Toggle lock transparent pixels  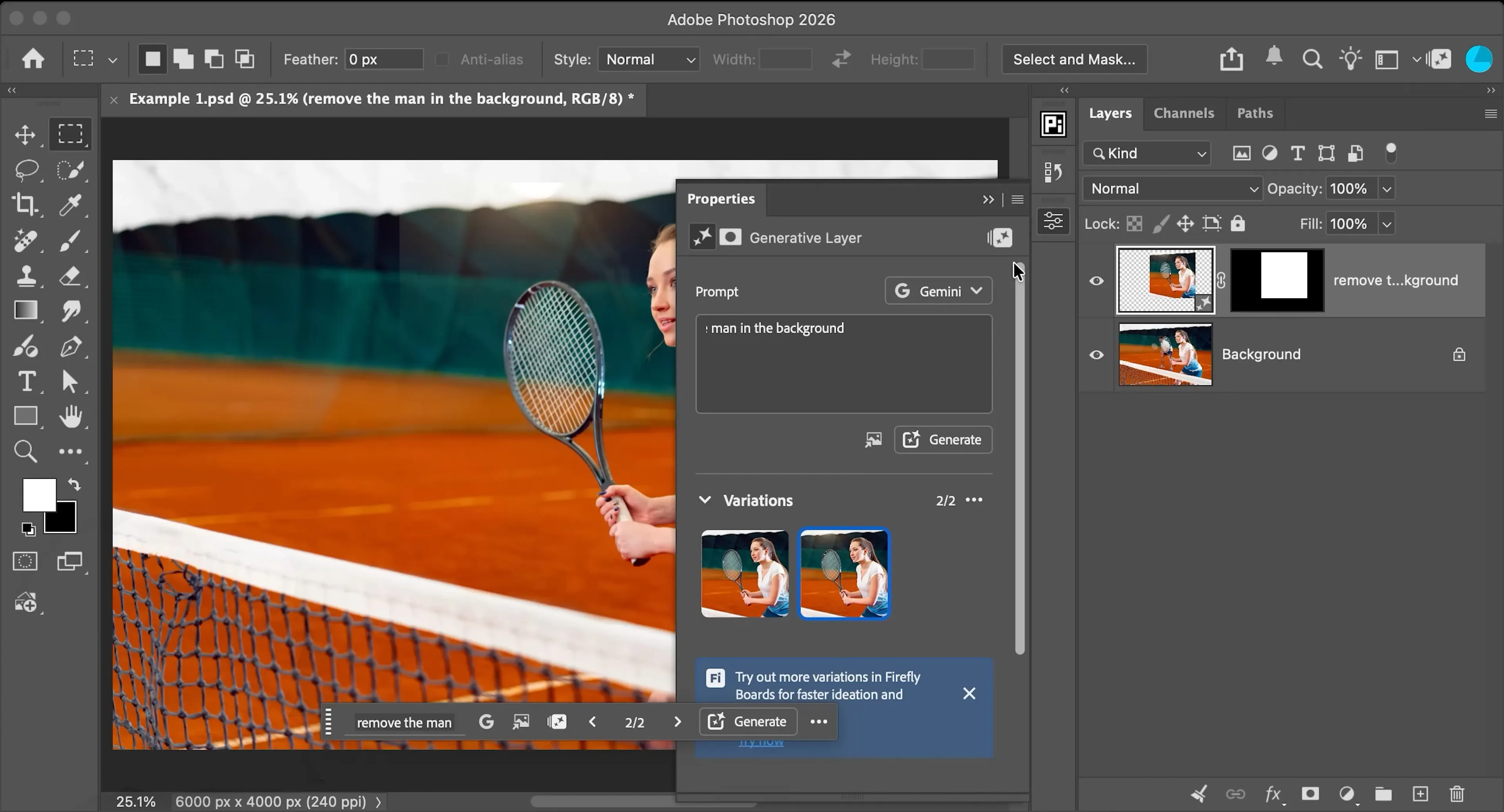point(1134,224)
